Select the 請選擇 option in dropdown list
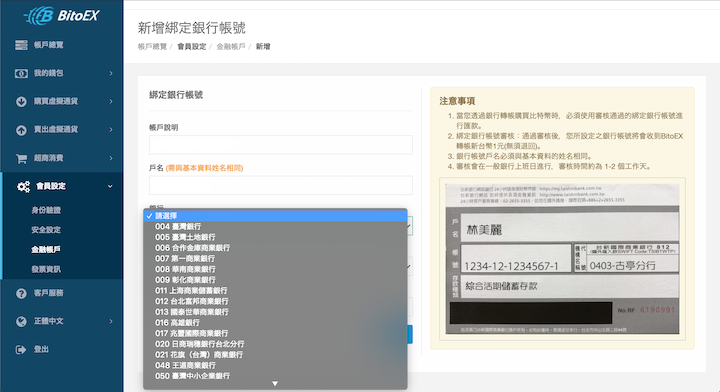Viewport: 720px width, 392px height. pyautogui.click(x=275, y=216)
